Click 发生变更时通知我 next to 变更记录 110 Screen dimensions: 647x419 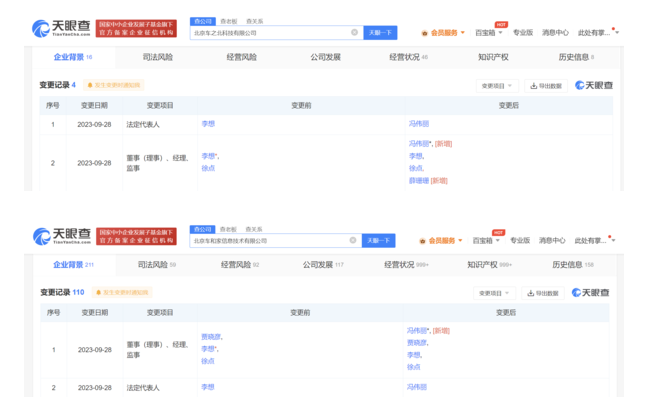(x=122, y=292)
